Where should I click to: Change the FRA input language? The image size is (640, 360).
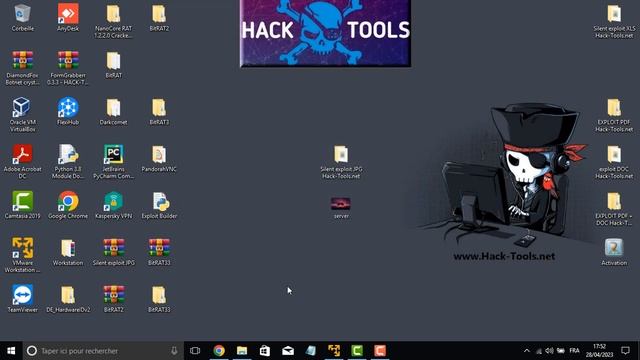pyautogui.click(x=574, y=351)
